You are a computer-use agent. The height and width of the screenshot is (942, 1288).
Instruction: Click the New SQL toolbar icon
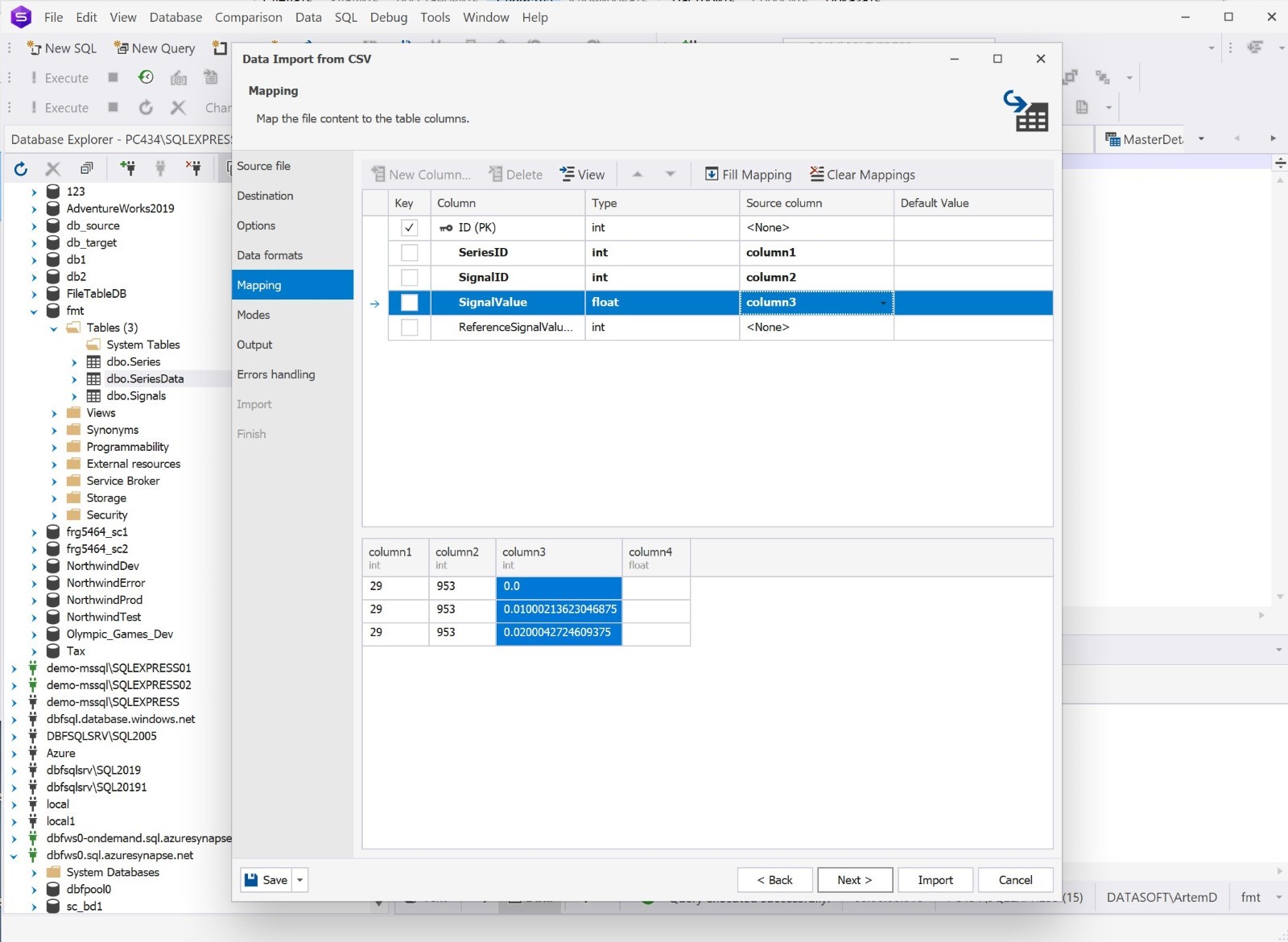tap(34, 48)
